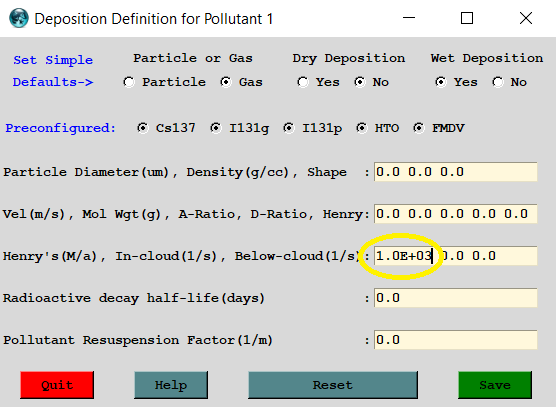The width and height of the screenshot is (556, 407).
Task: Click the Particle Diameter, Density, Shape field
Action: tap(456, 172)
